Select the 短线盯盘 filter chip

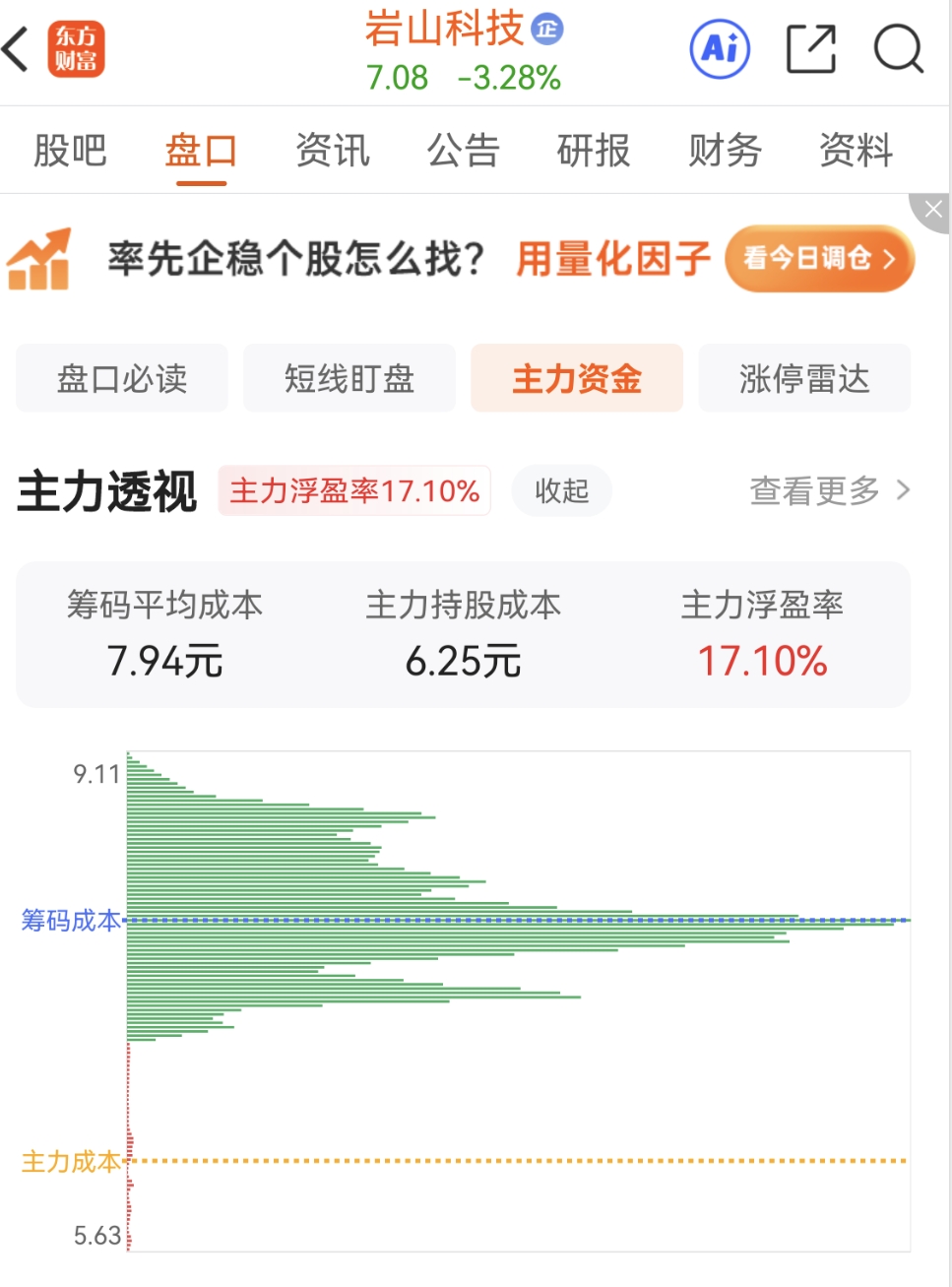tap(349, 378)
